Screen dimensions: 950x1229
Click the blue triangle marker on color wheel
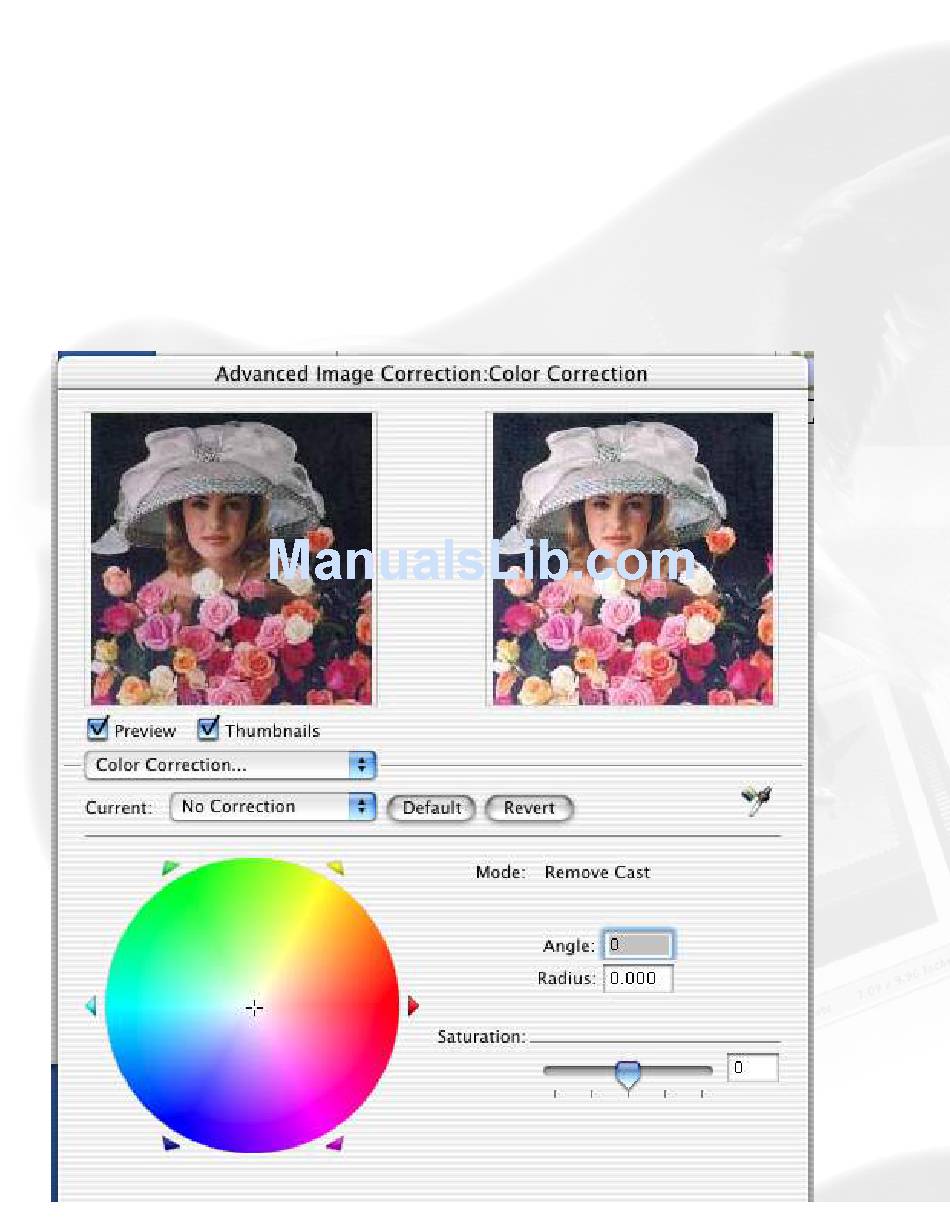pyautogui.click(x=171, y=1143)
